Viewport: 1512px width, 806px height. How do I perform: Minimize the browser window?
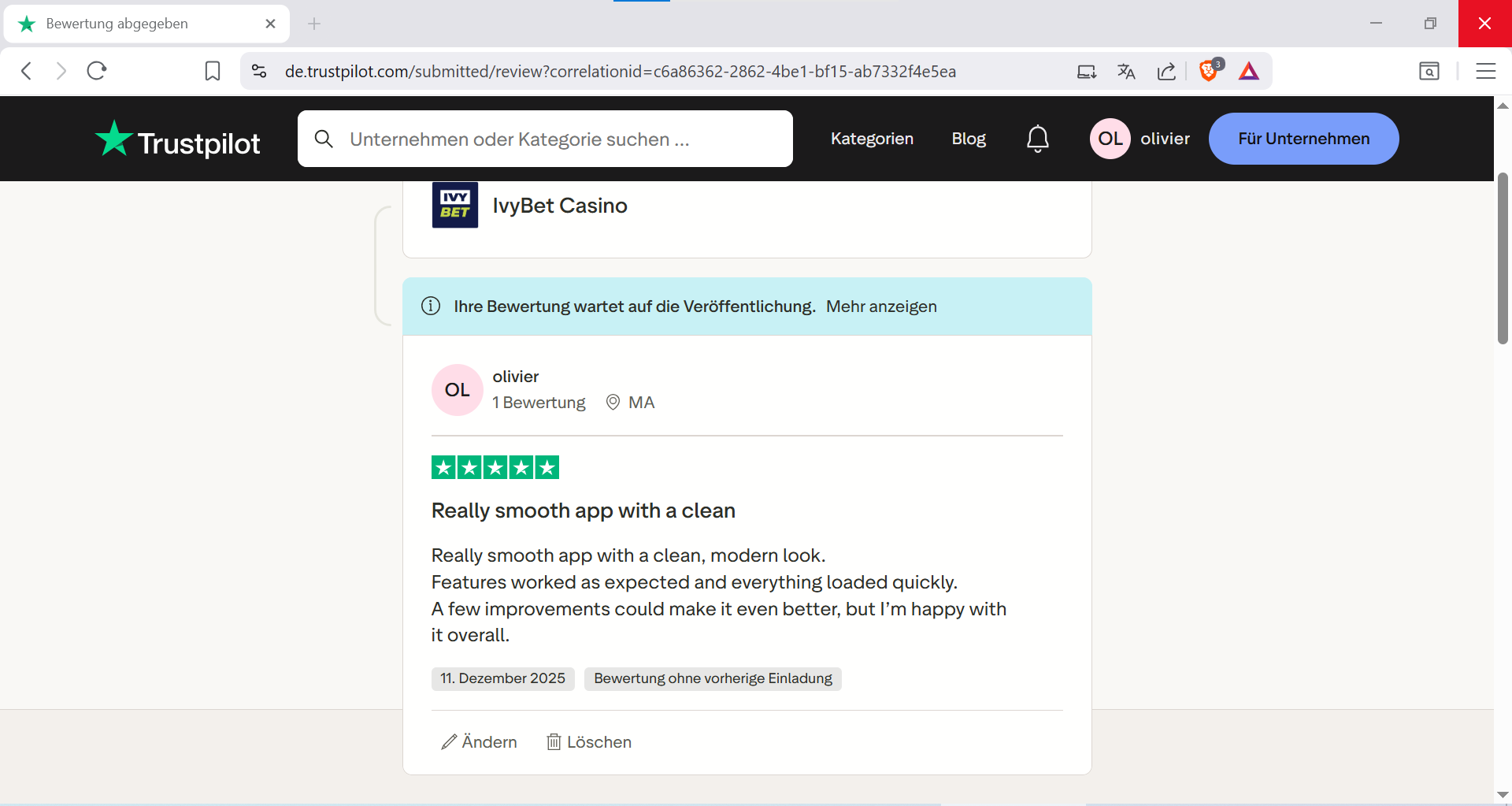tap(1376, 24)
